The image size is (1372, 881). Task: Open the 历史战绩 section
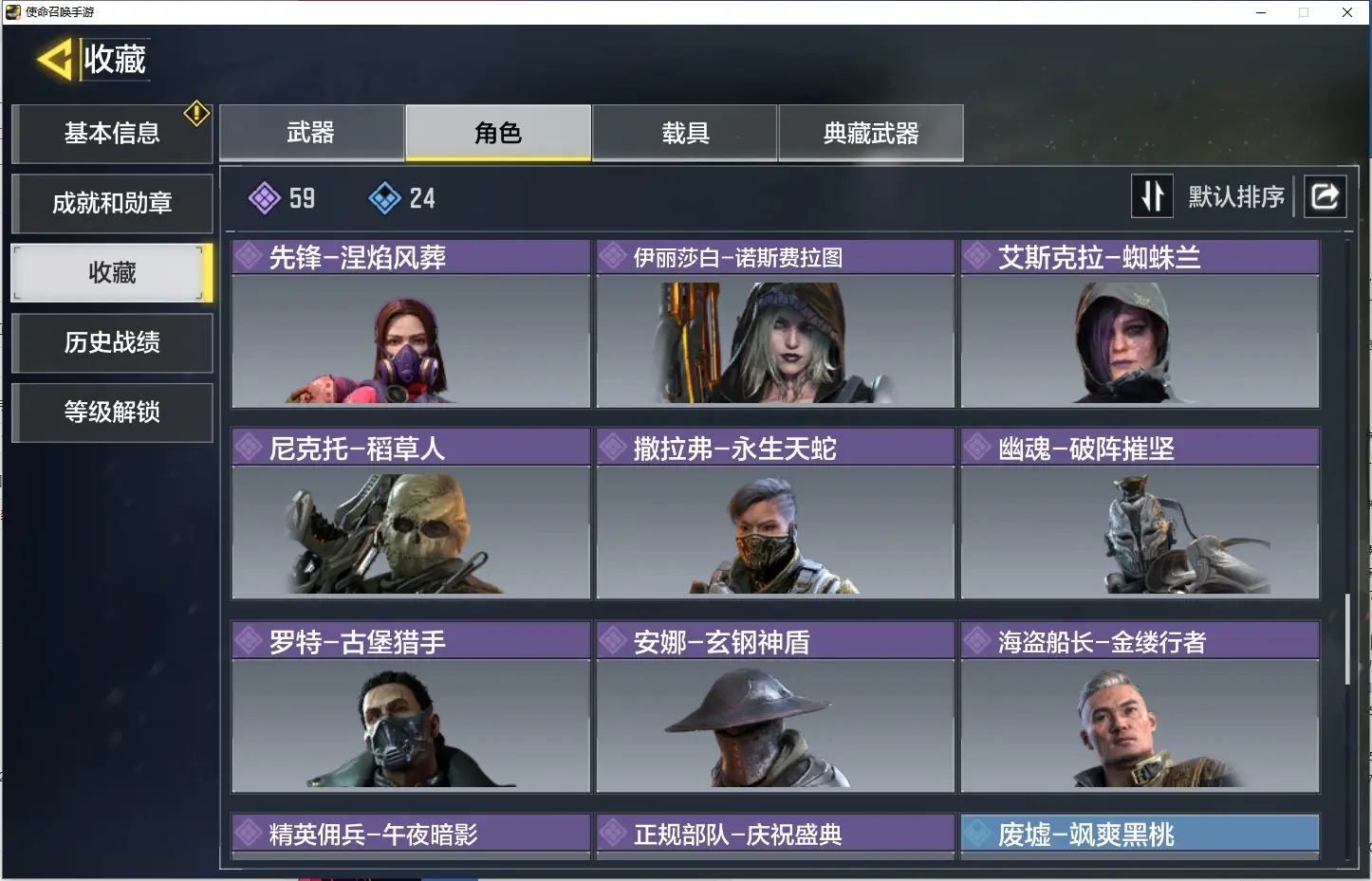click(x=112, y=342)
